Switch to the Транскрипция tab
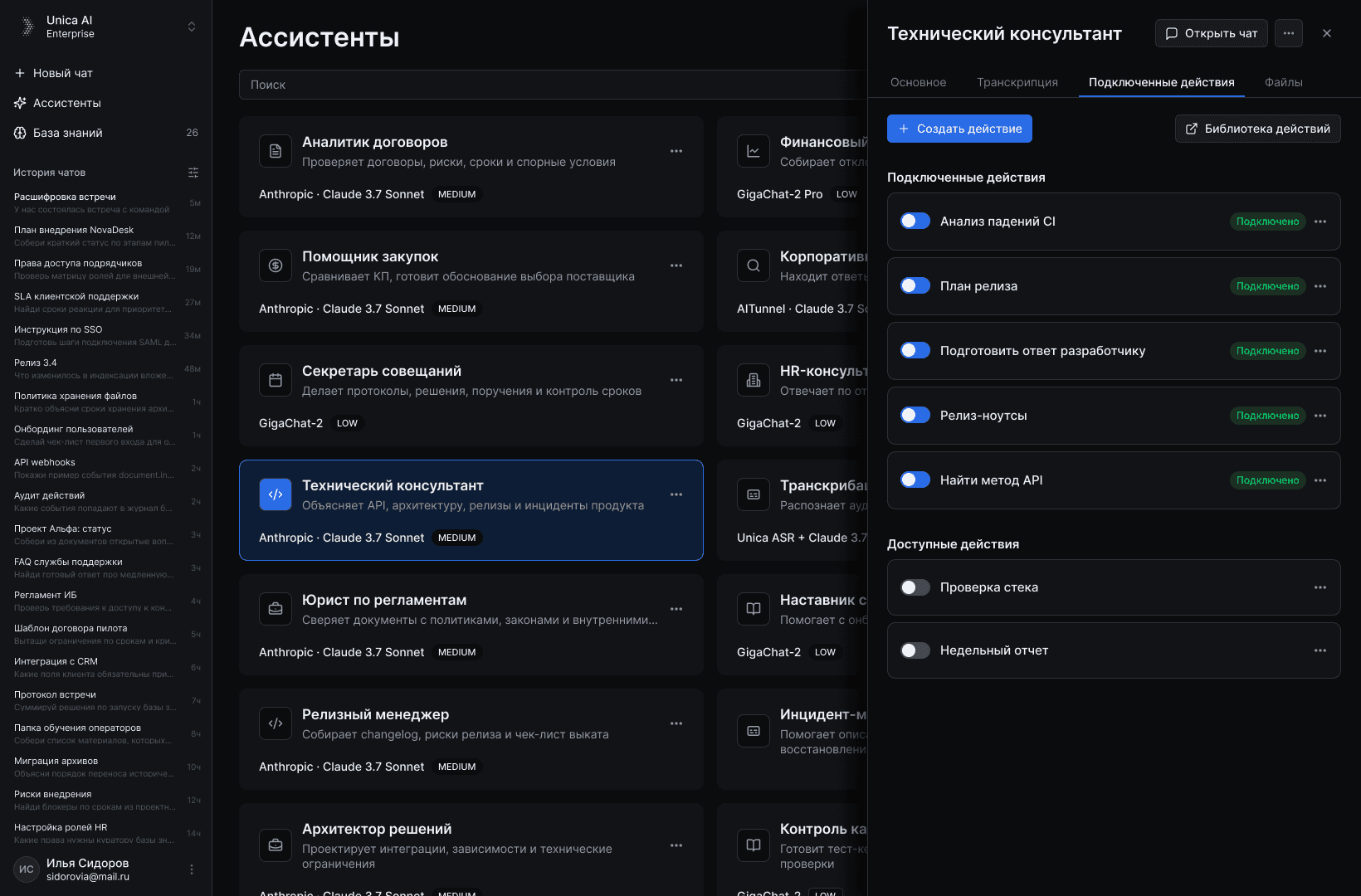Viewport: 1361px width, 896px height. pyautogui.click(x=1017, y=82)
